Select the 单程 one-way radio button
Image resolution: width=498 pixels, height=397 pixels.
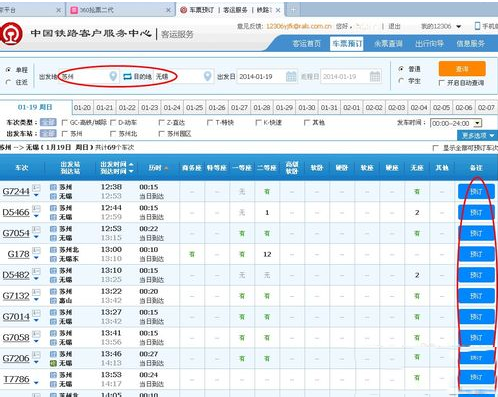tap(8, 70)
